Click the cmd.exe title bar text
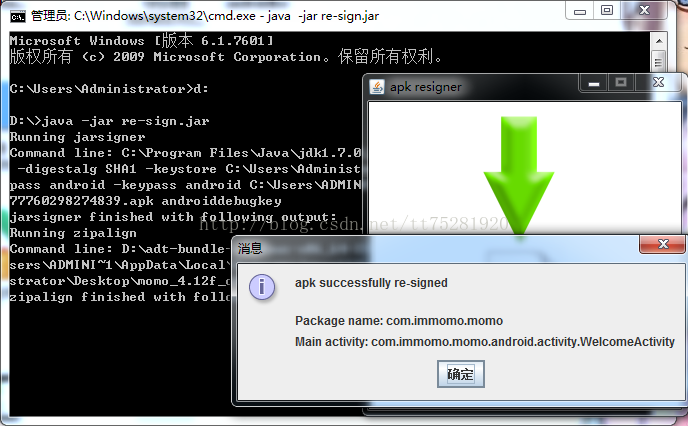The height and width of the screenshot is (426, 688). (204, 16)
